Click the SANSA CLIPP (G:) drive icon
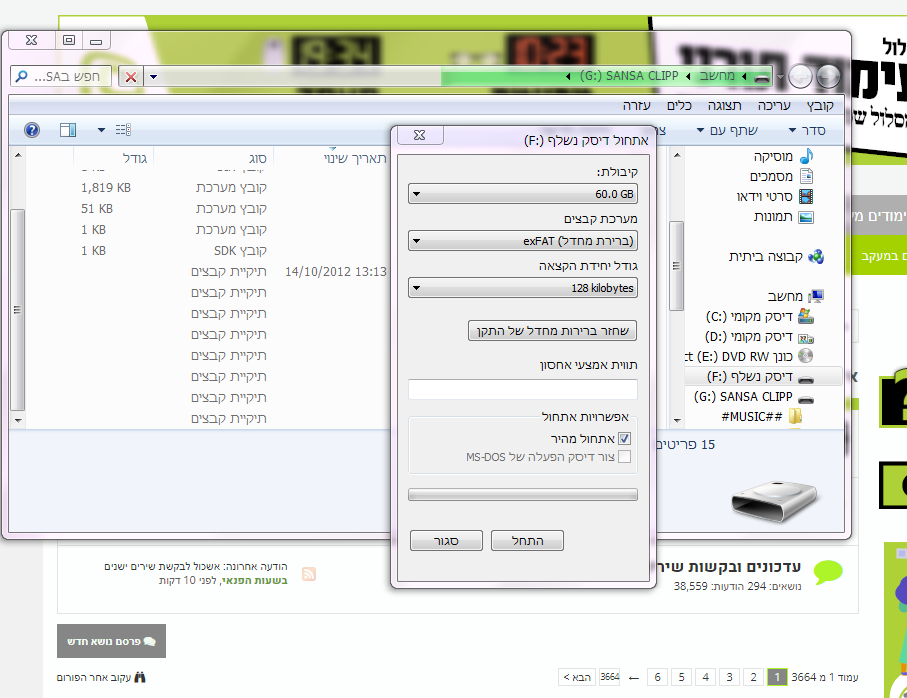This screenshot has height=698, width=907. pyautogui.click(x=806, y=398)
